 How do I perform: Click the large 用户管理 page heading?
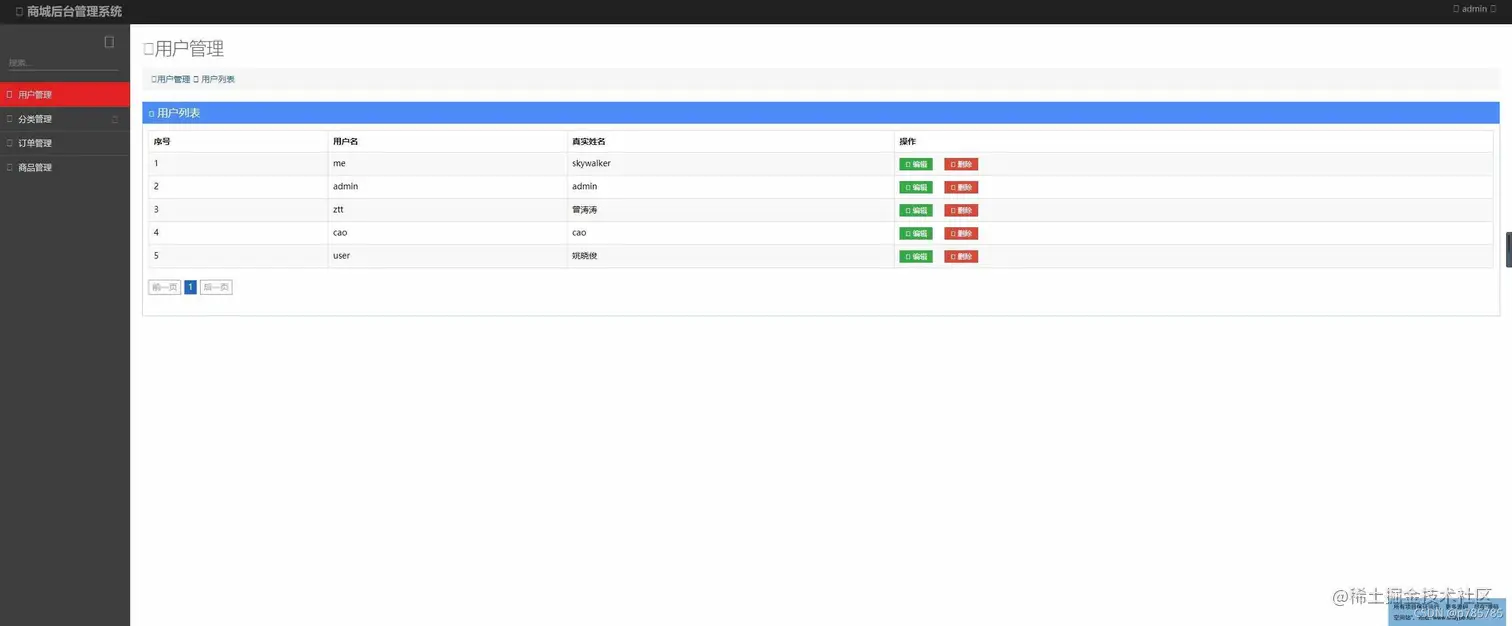[184, 48]
